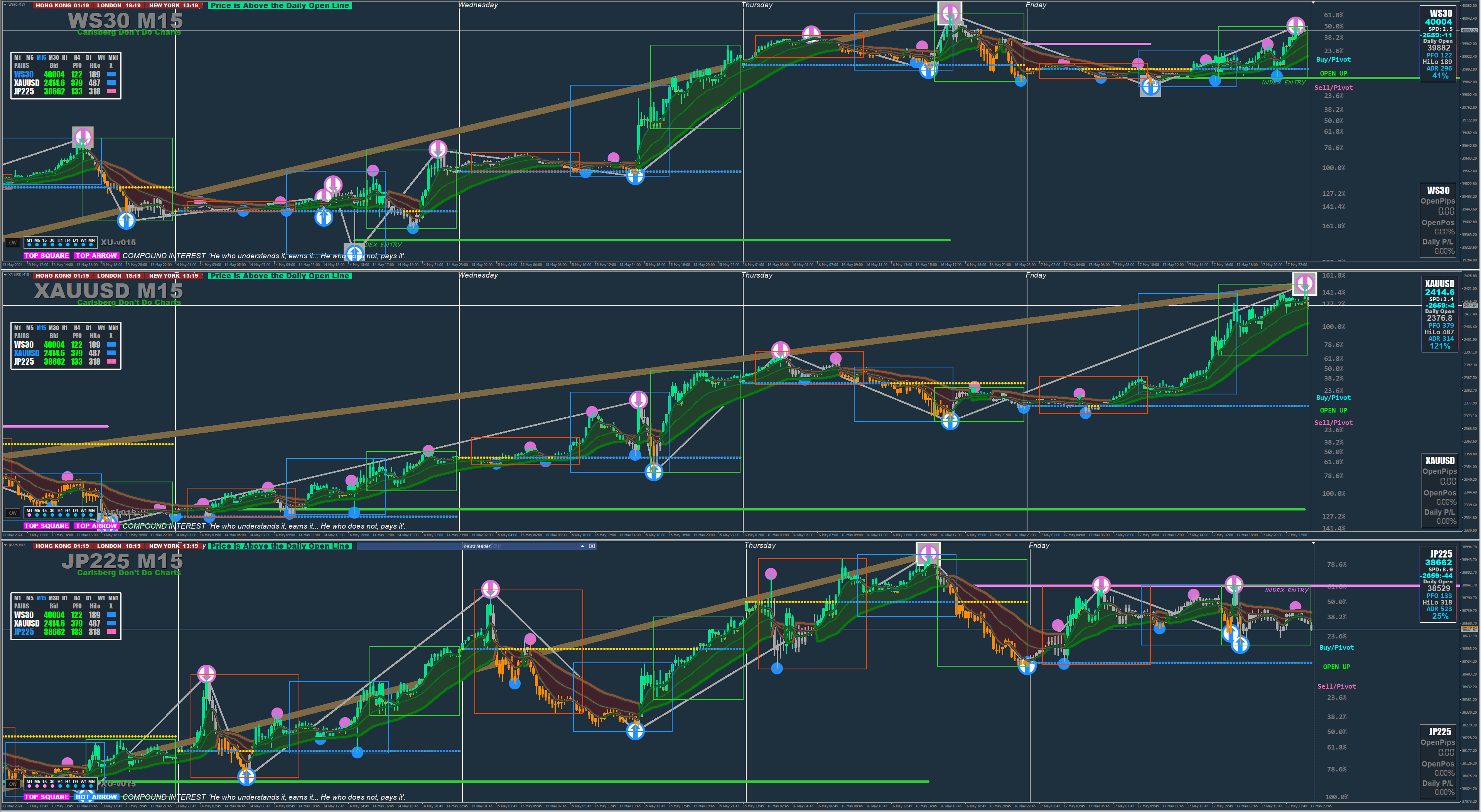The width and height of the screenshot is (1481, 812).
Task: Close the news reader panel
Action: [x=592, y=546]
